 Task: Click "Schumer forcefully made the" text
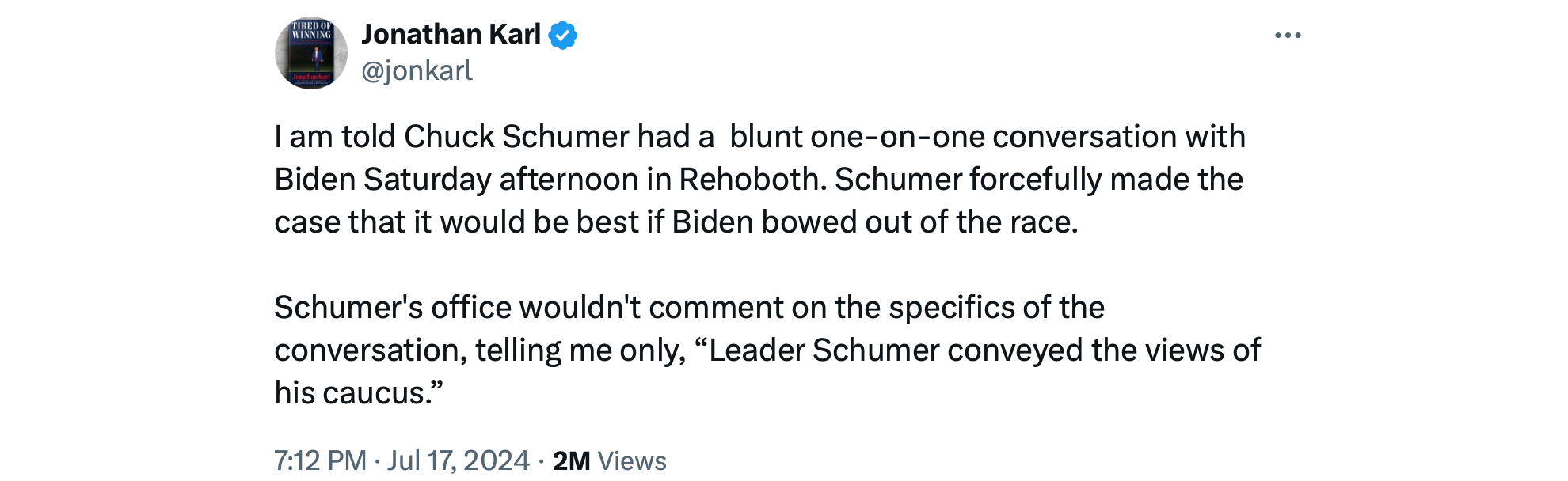point(1038,180)
